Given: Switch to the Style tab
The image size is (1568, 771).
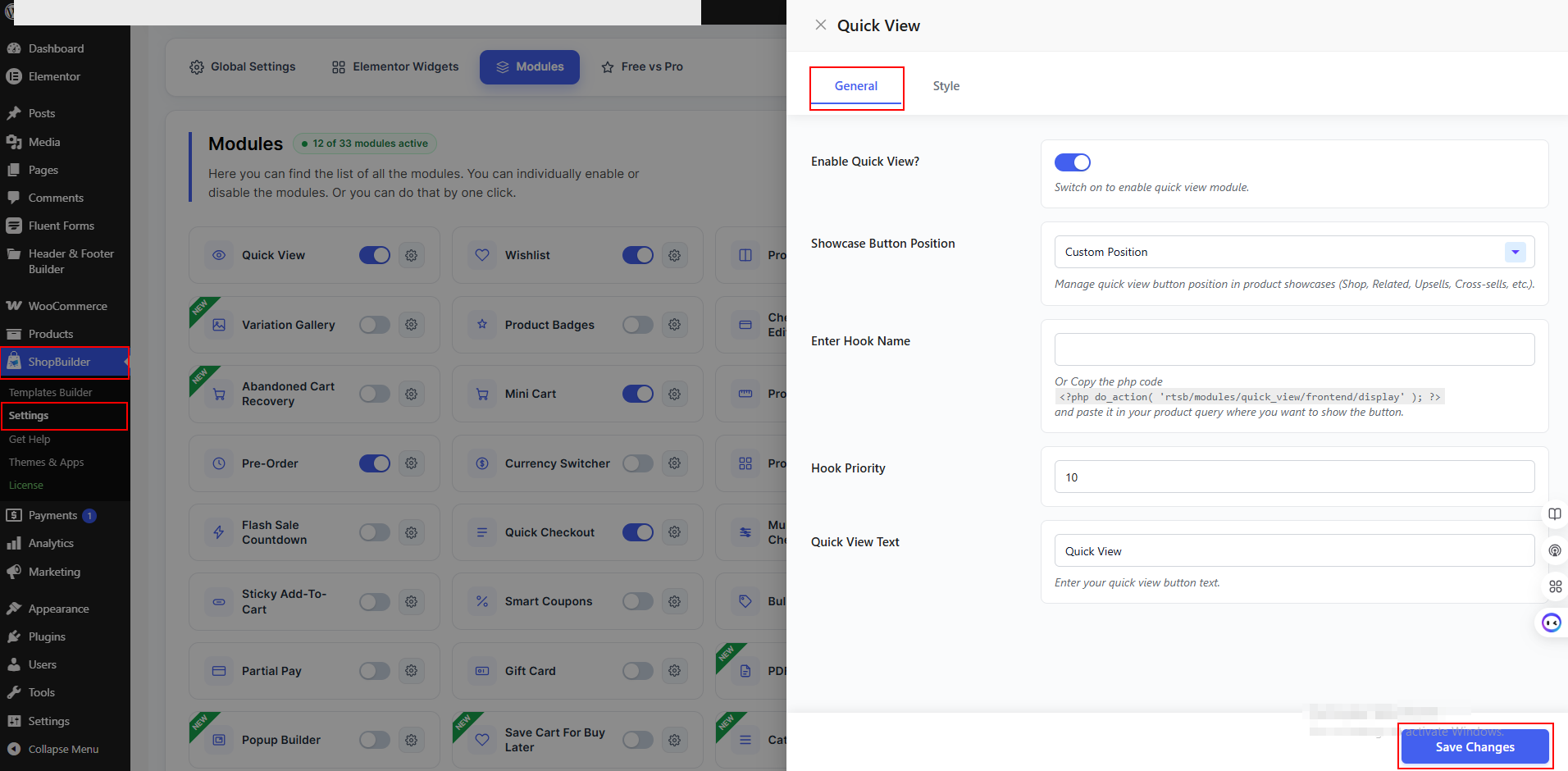Looking at the screenshot, I should point(946,86).
